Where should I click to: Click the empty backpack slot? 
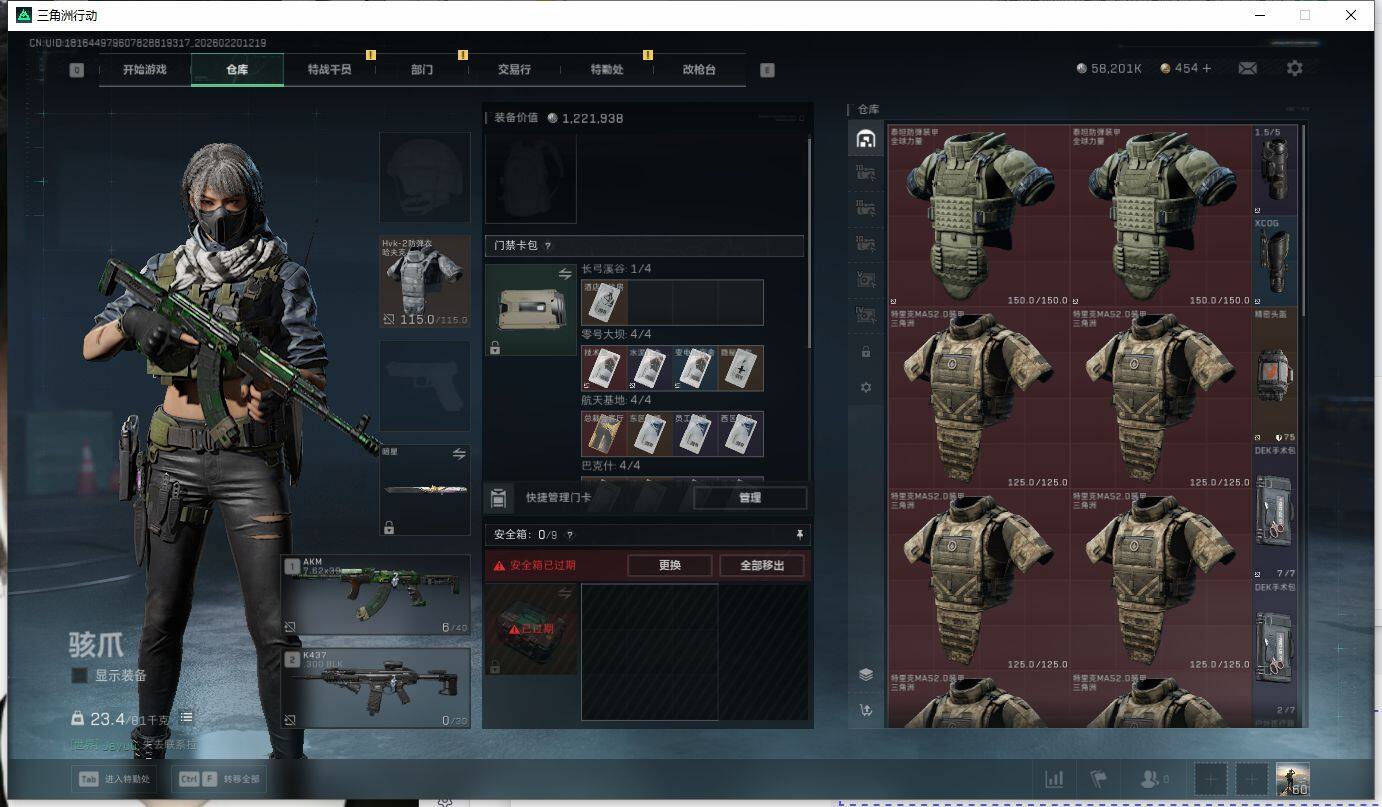click(x=531, y=177)
